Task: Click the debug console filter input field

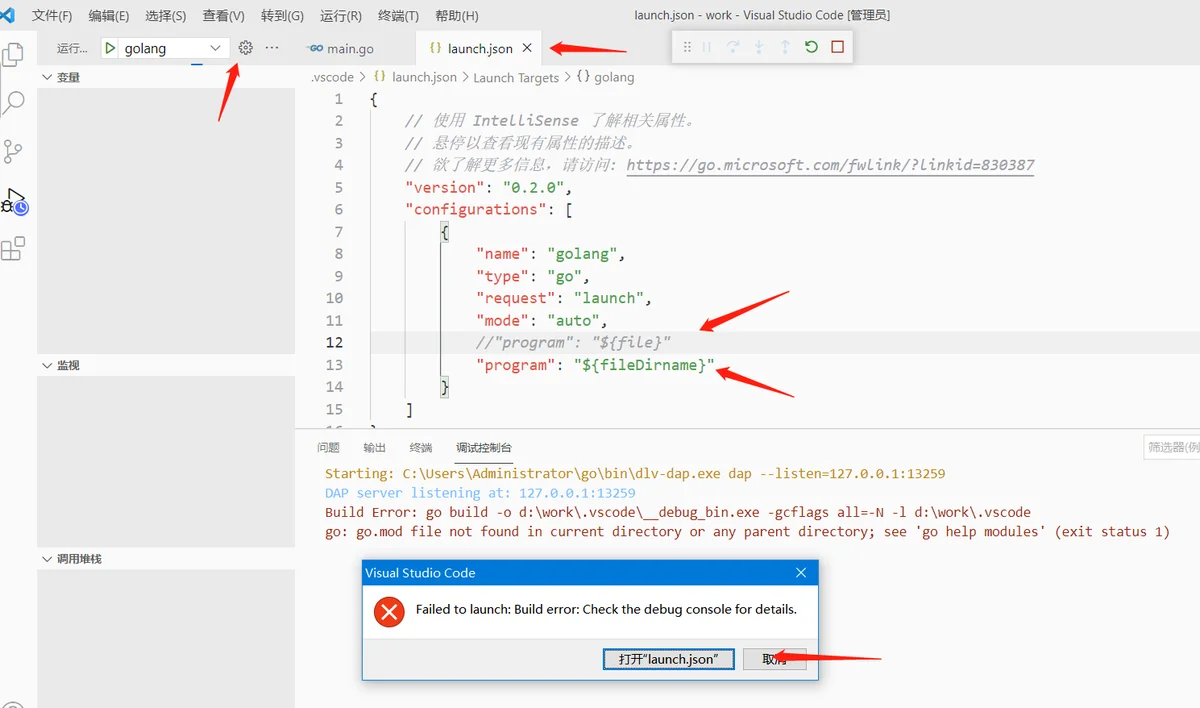Action: tap(1172, 447)
